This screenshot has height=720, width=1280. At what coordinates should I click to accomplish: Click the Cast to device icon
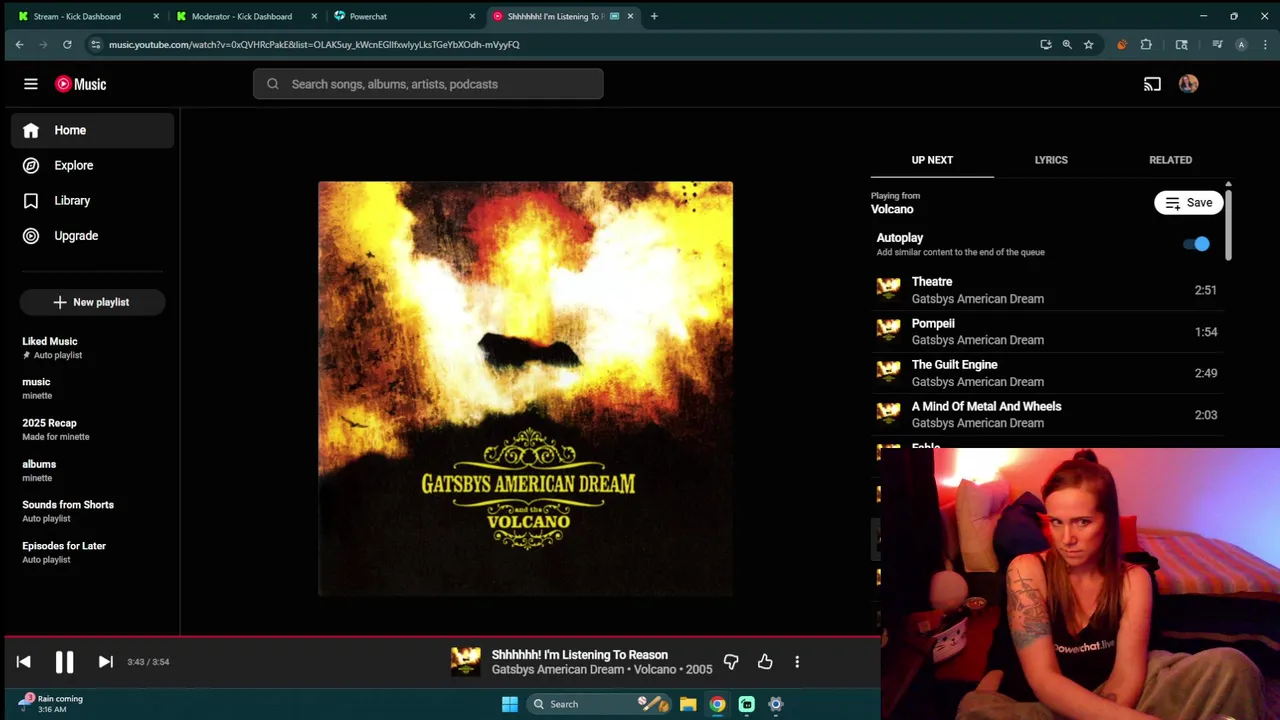[x=1152, y=84]
